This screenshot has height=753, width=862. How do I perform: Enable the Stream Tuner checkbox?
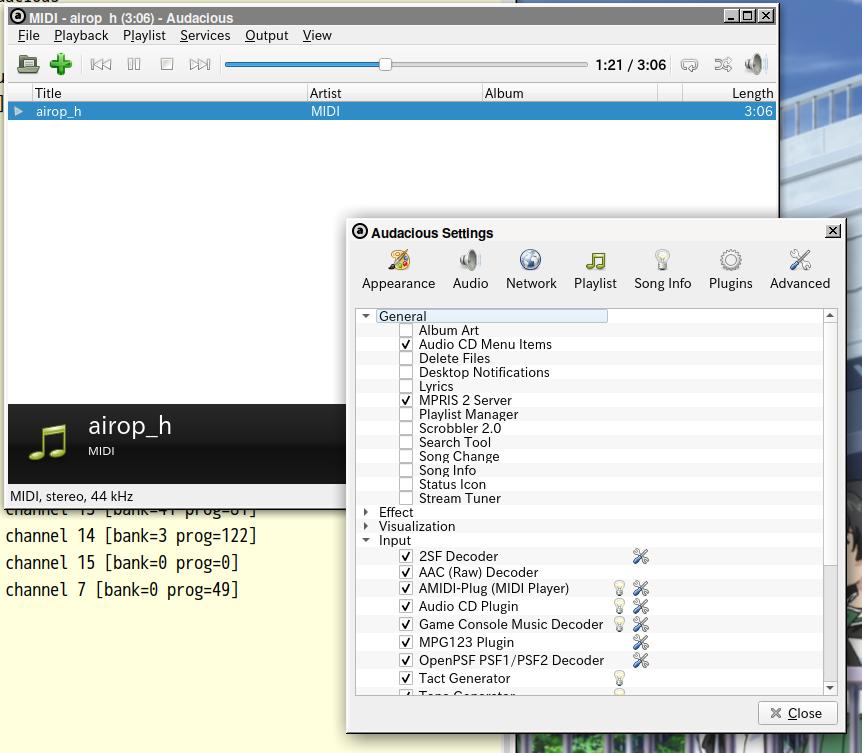click(x=406, y=499)
